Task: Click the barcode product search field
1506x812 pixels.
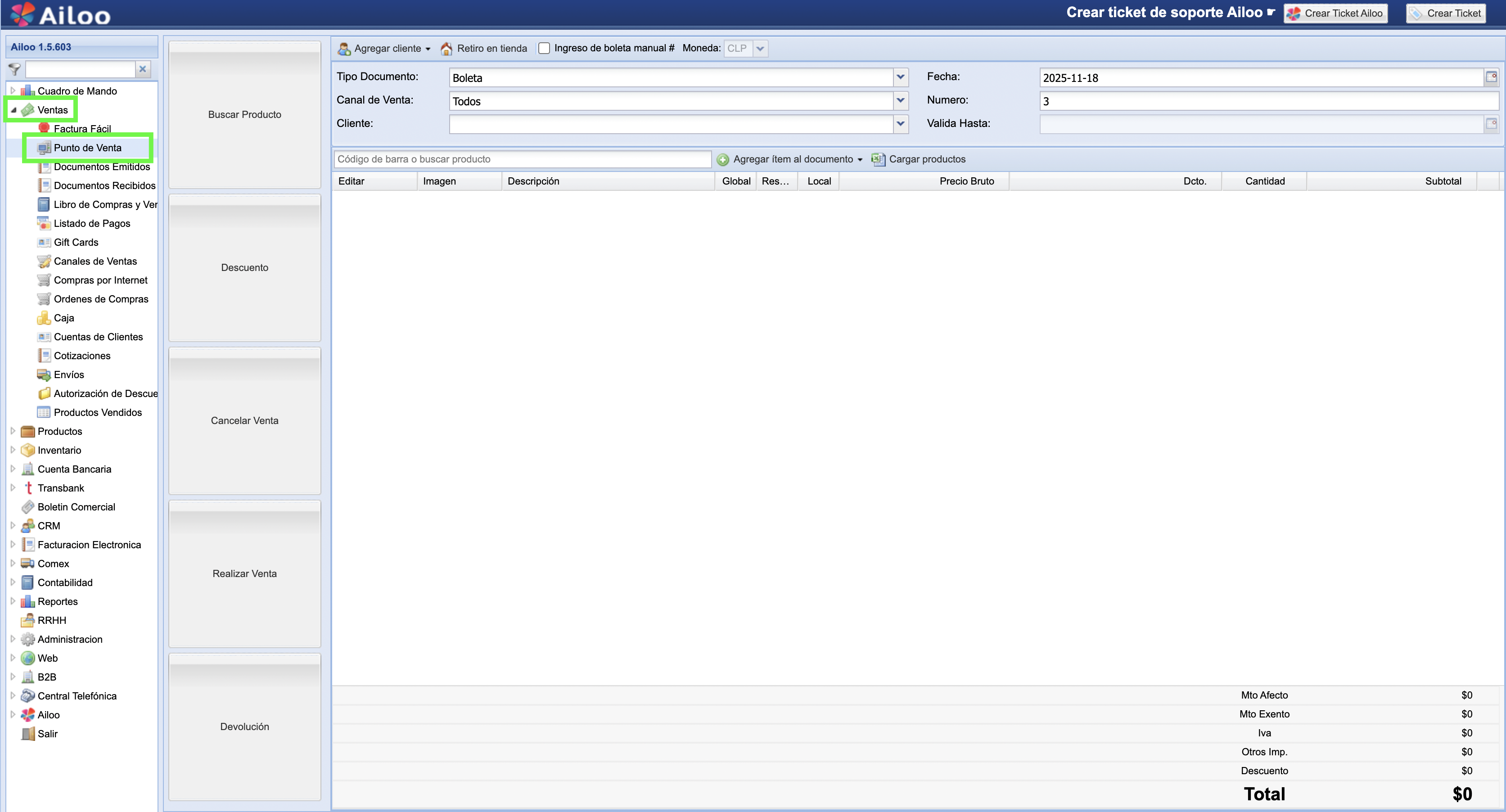Action: tap(522, 159)
